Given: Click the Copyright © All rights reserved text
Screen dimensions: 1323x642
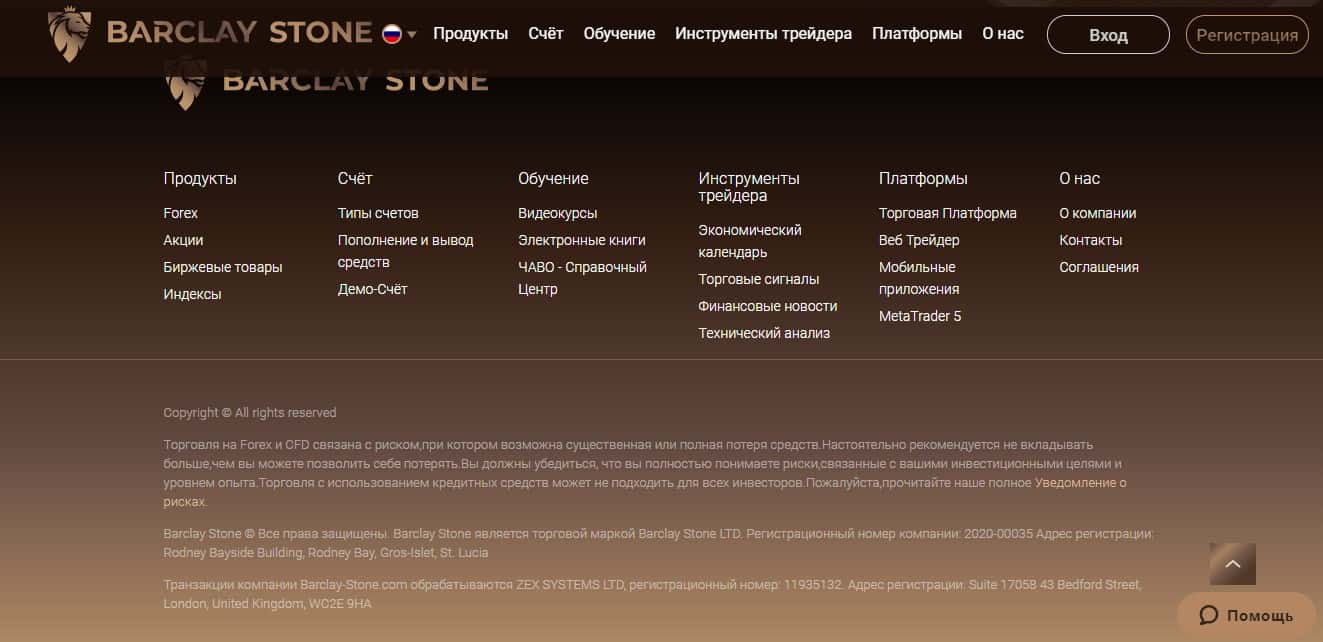Looking at the screenshot, I should 250,413.
